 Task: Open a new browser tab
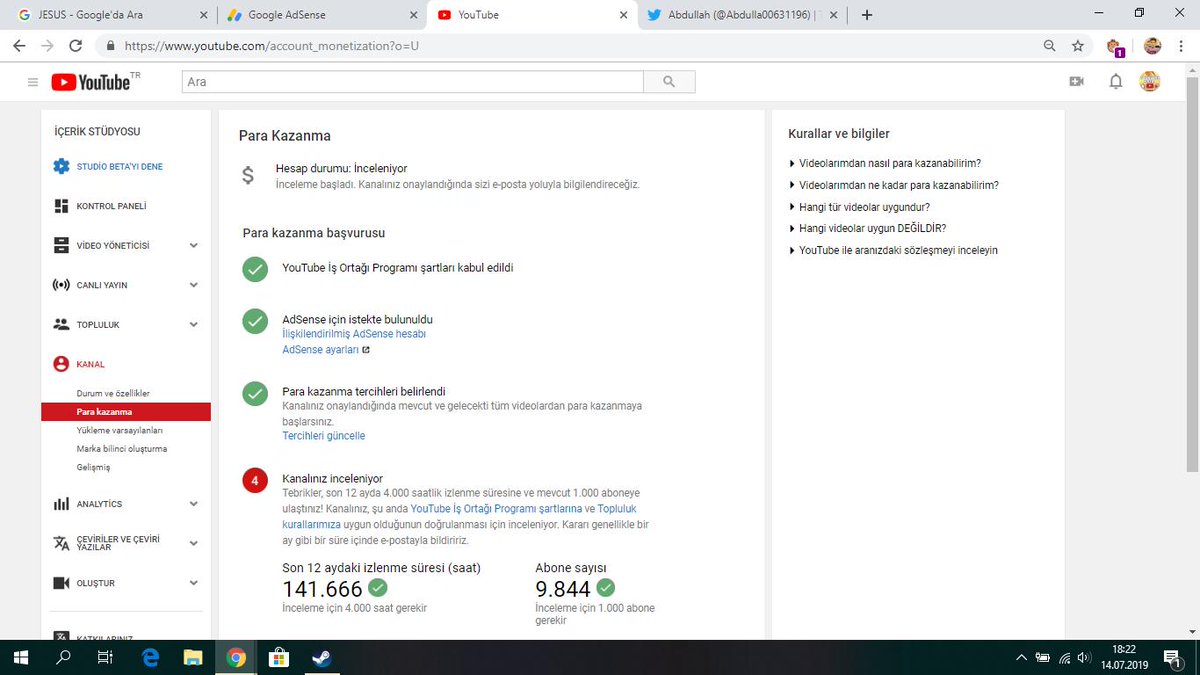coord(867,15)
